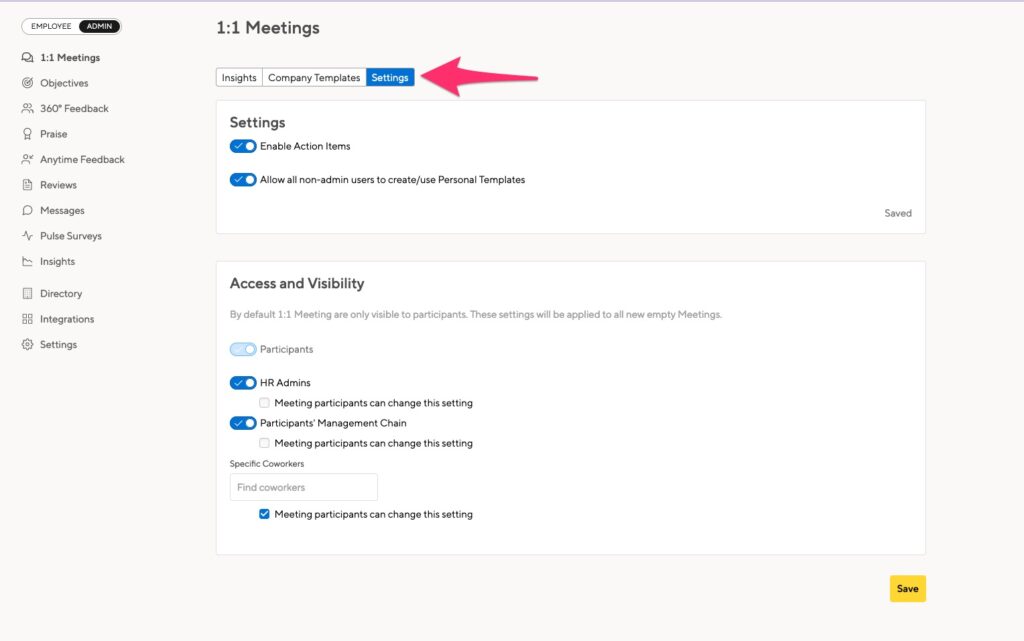The height and width of the screenshot is (641, 1024).
Task: Click the Reviews document icon
Action: click(27, 185)
